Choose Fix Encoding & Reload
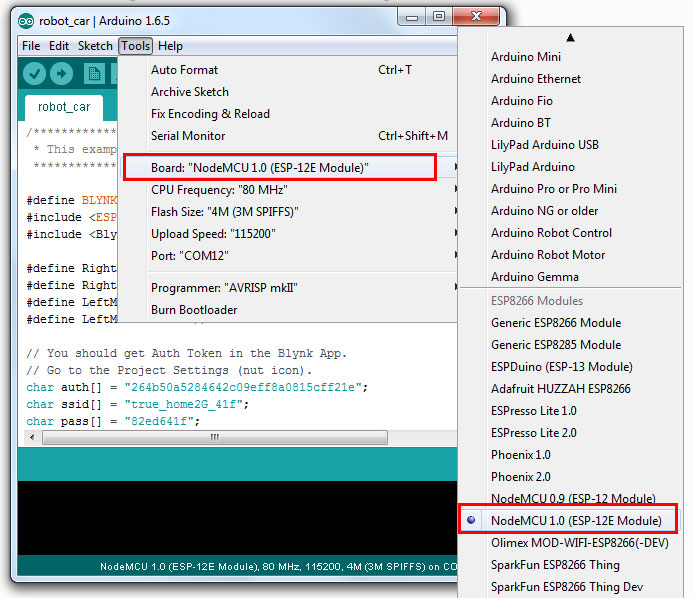This screenshot has width=694, height=598. tap(289, 114)
